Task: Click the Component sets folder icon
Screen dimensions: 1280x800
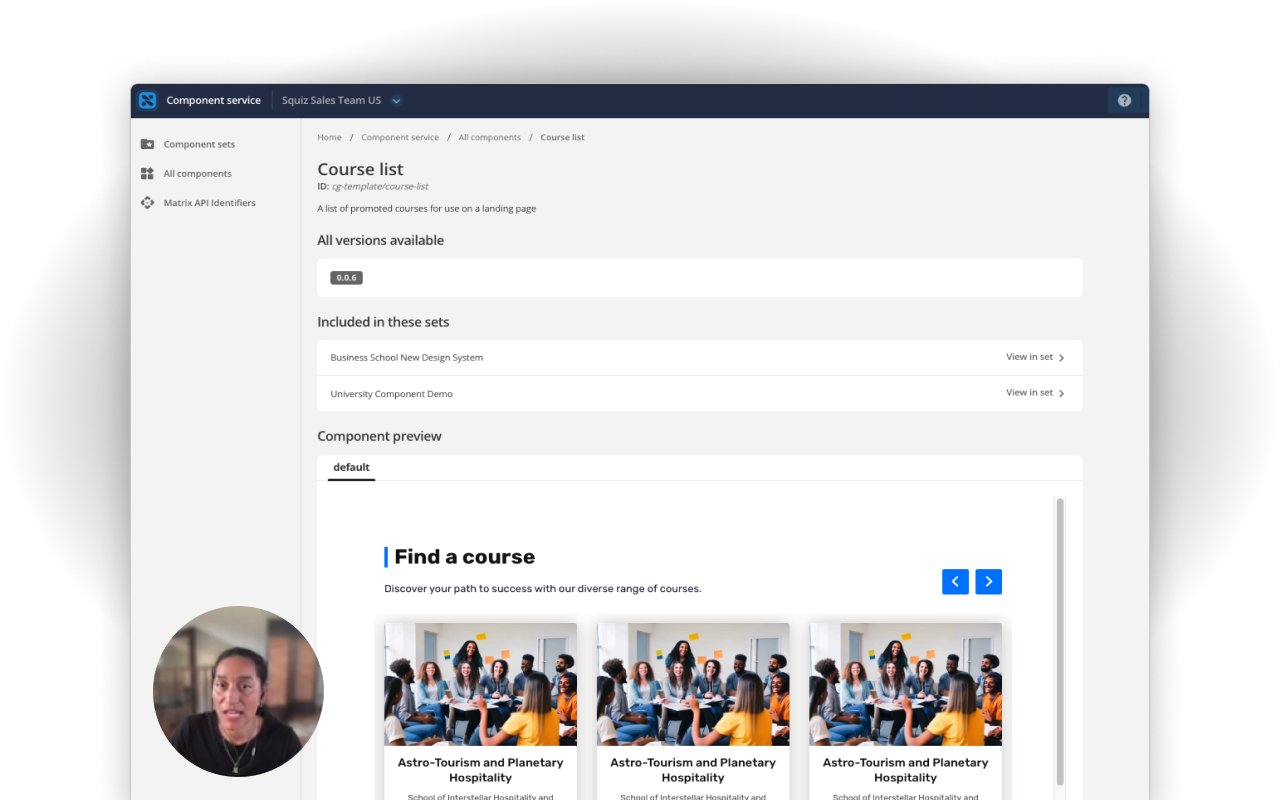Action: click(x=148, y=144)
